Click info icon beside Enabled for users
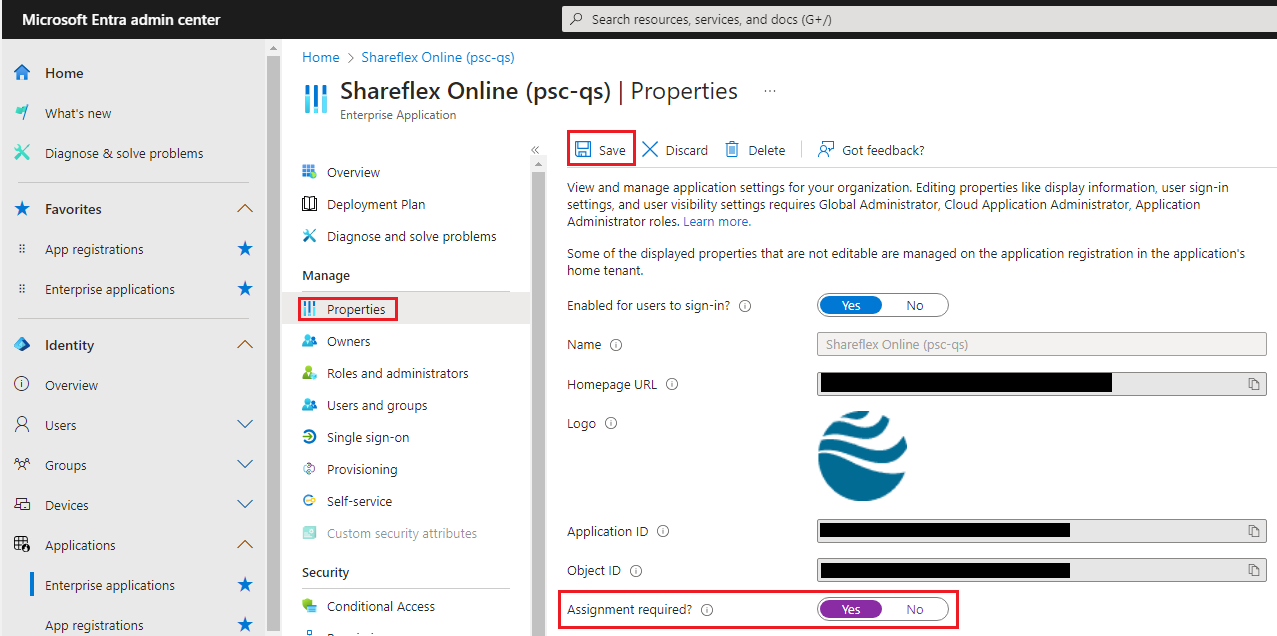The image size is (1277, 636). (x=745, y=306)
